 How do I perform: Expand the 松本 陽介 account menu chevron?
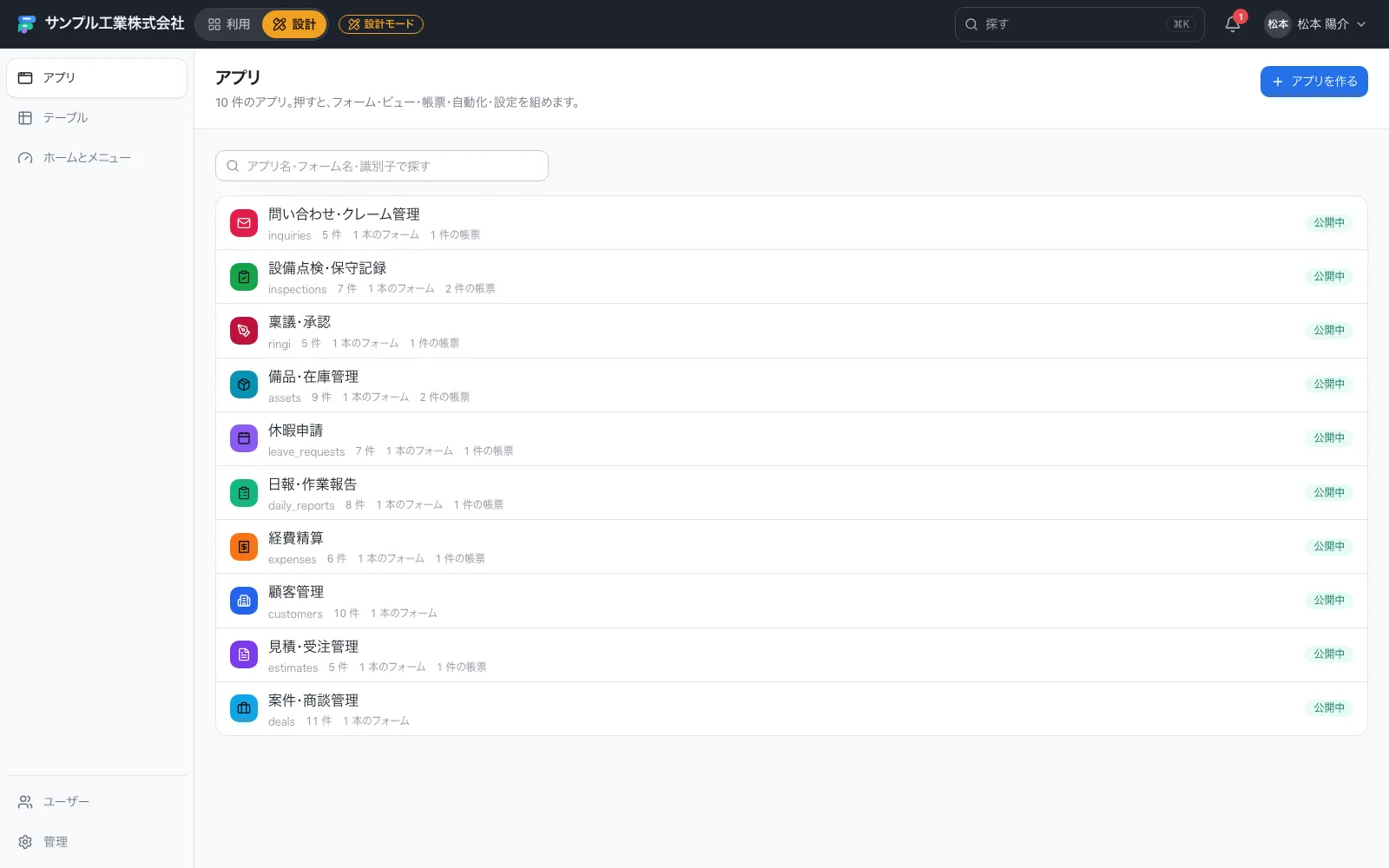(x=1361, y=24)
